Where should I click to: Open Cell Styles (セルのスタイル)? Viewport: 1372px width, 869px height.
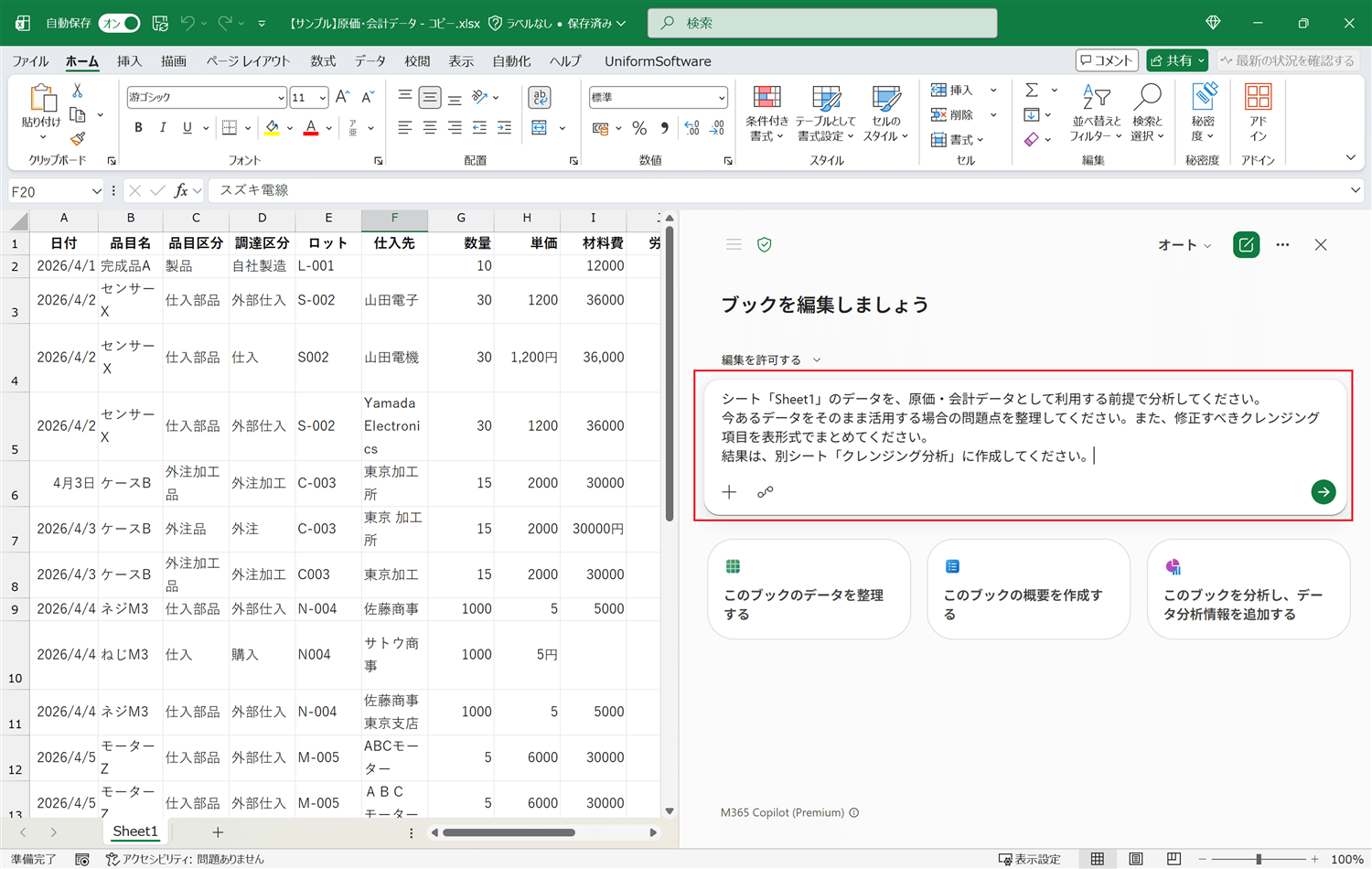point(885,113)
